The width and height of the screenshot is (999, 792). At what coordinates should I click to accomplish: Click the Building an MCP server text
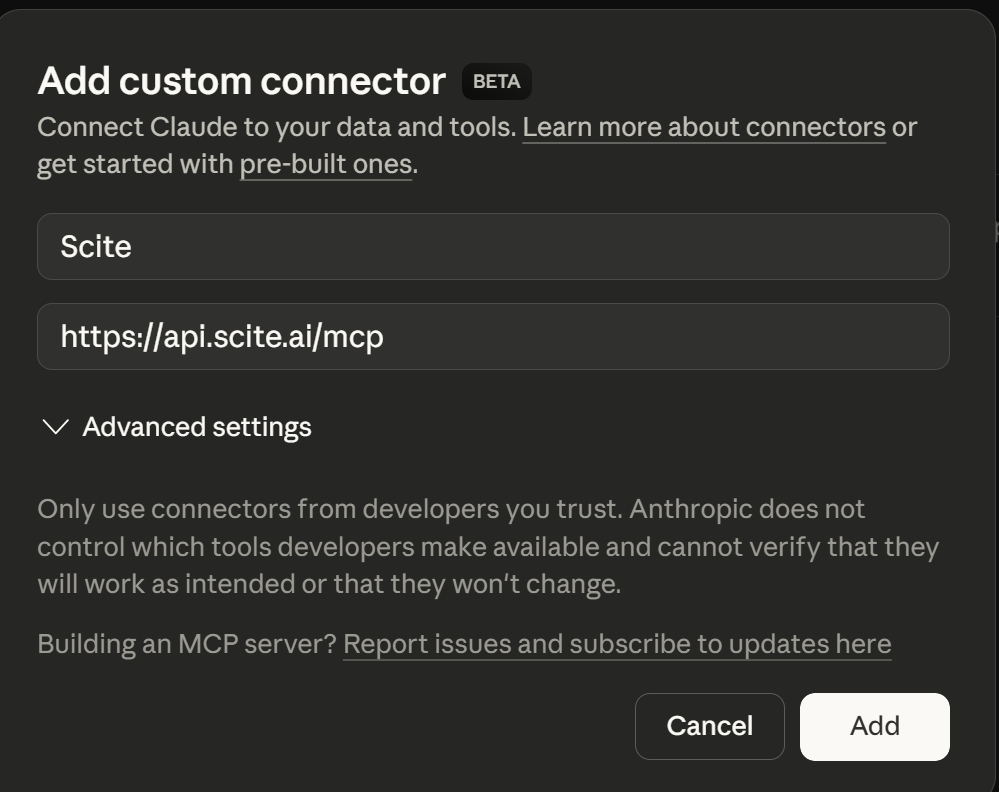(186, 643)
